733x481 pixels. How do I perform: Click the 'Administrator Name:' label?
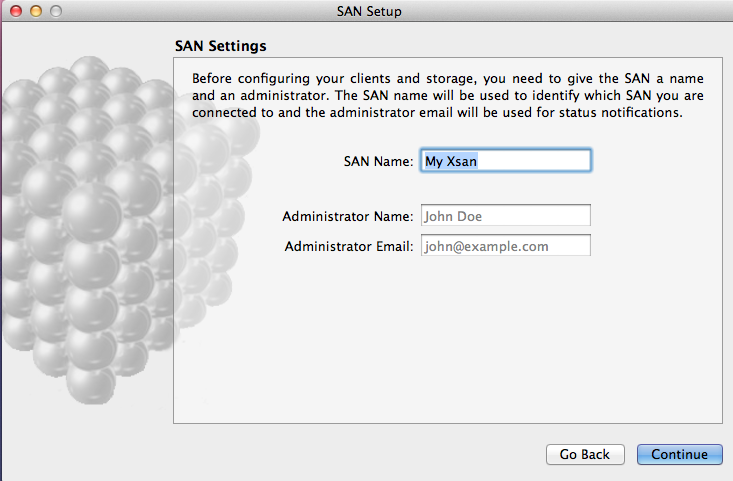[x=348, y=216]
